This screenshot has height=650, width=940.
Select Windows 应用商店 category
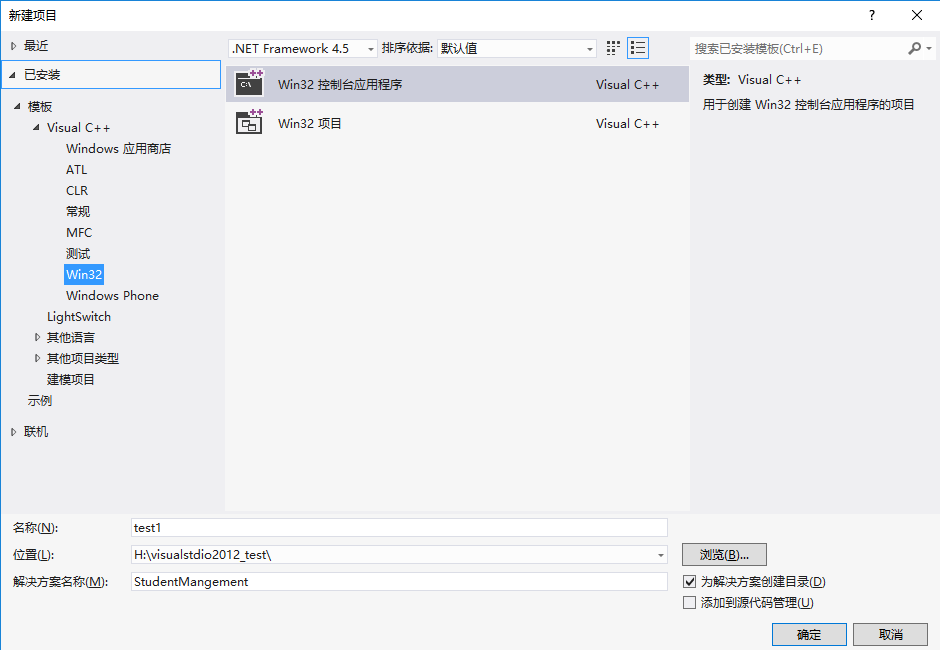point(119,149)
